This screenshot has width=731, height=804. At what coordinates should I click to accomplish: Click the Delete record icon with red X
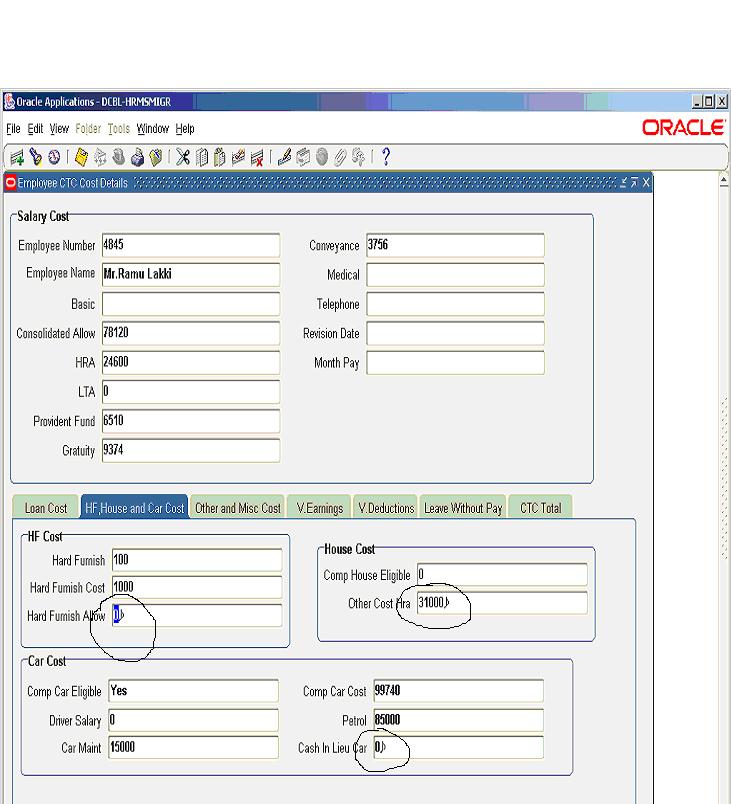(258, 157)
